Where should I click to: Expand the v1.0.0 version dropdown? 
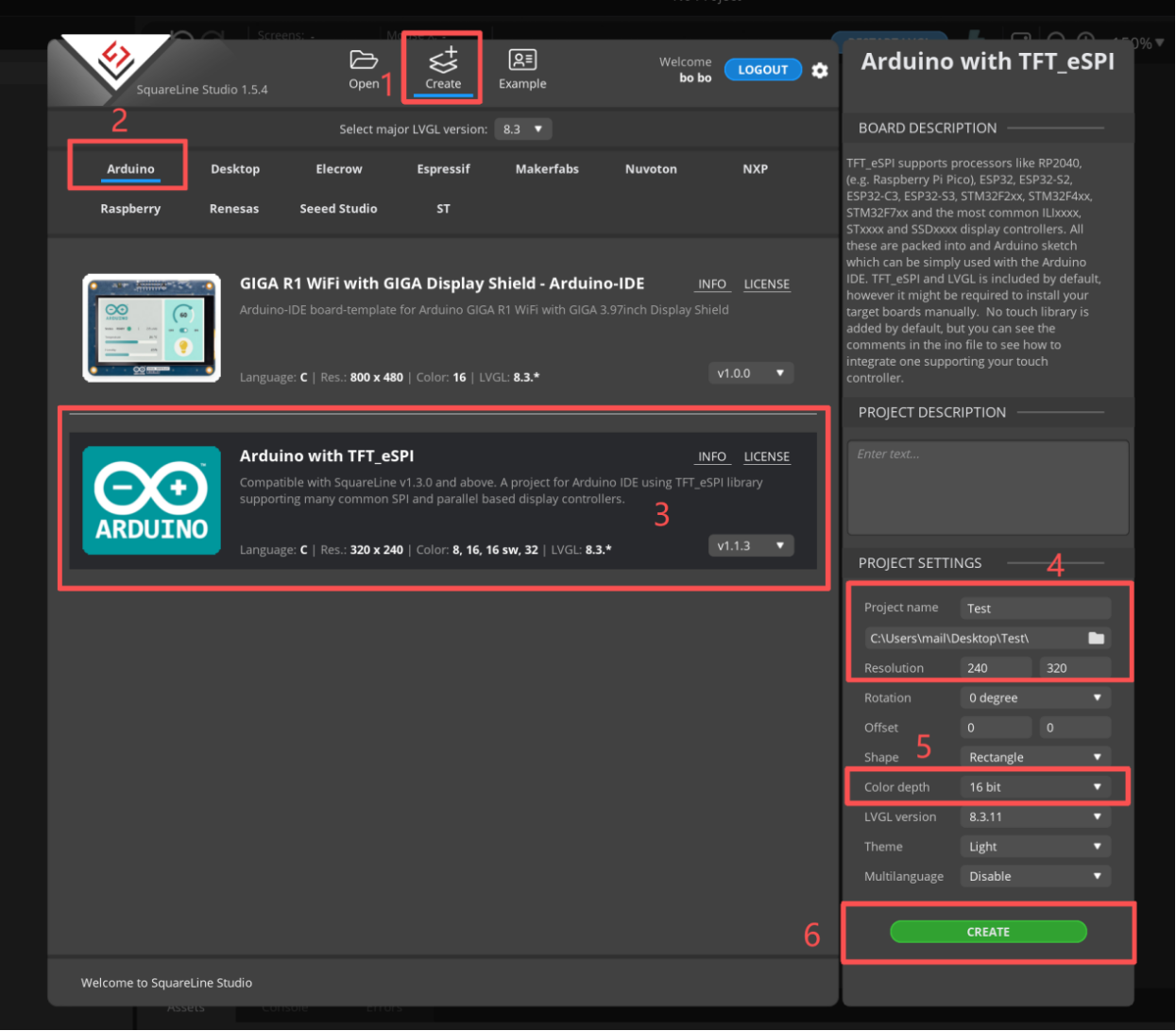(x=751, y=373)
